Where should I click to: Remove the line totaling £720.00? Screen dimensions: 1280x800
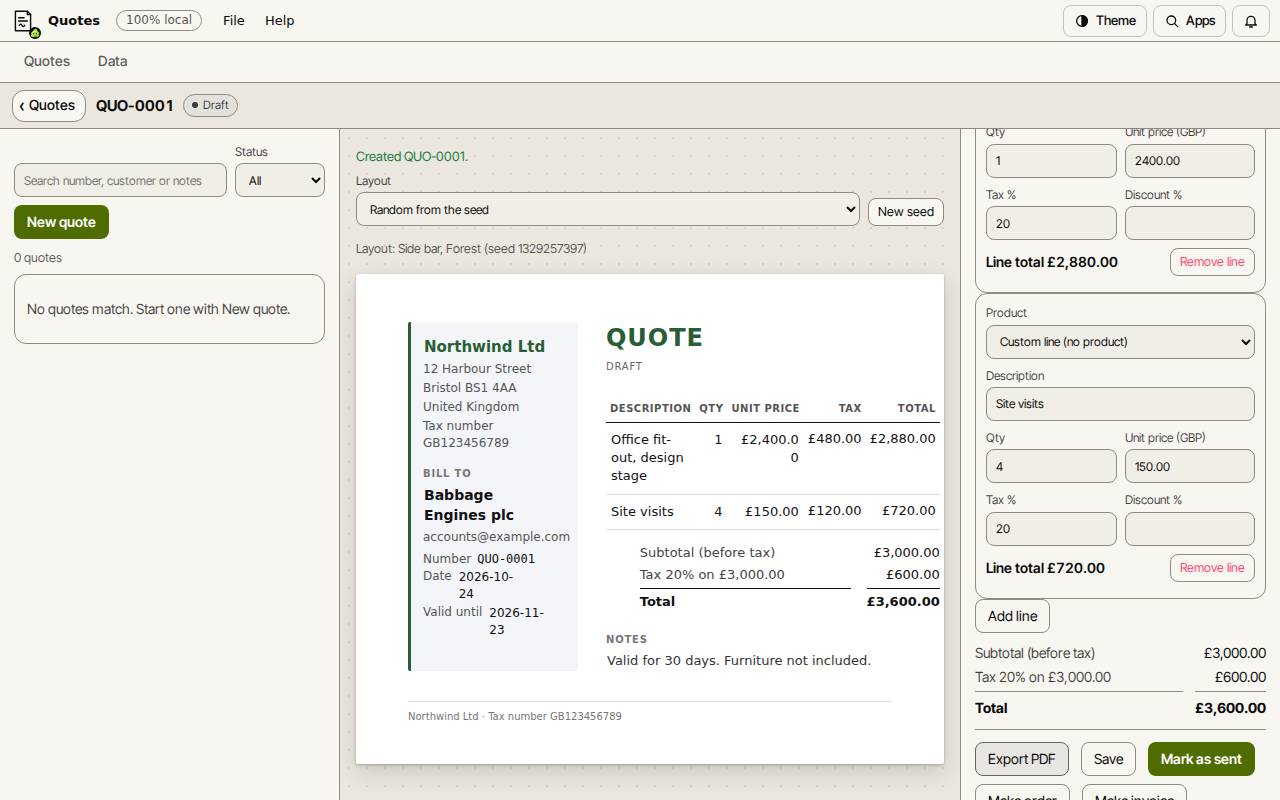[x=1212, y=568]
